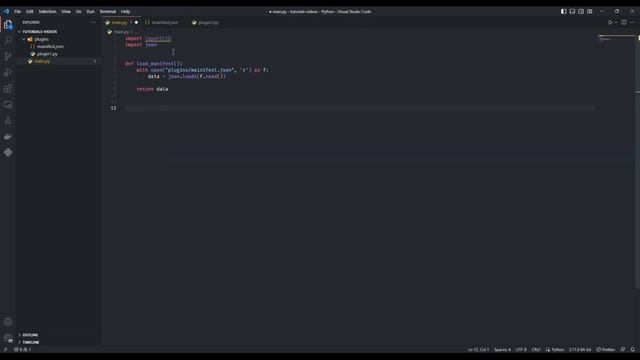Close the unsaved main.py tab dot

pyautogui.click(x=136, y=22)
